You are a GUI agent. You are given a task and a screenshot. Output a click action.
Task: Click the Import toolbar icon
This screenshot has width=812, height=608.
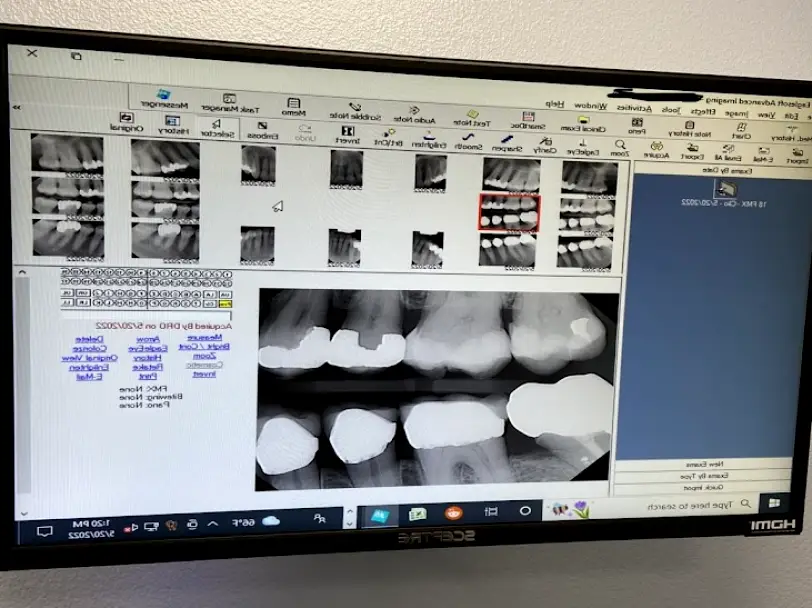(x=797, y=156)
